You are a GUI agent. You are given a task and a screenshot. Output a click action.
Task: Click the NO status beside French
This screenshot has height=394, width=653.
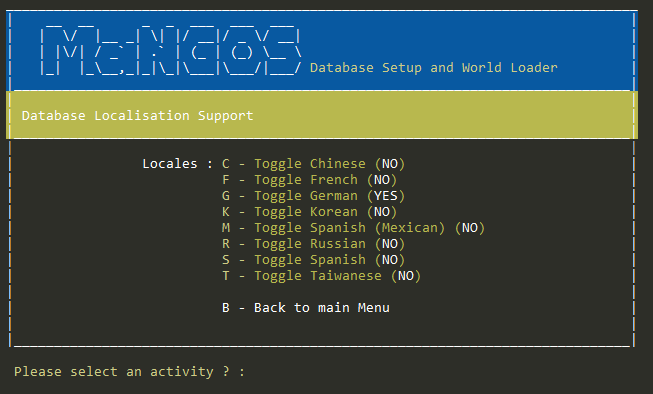pyautogui.click(x=382, y=180)
